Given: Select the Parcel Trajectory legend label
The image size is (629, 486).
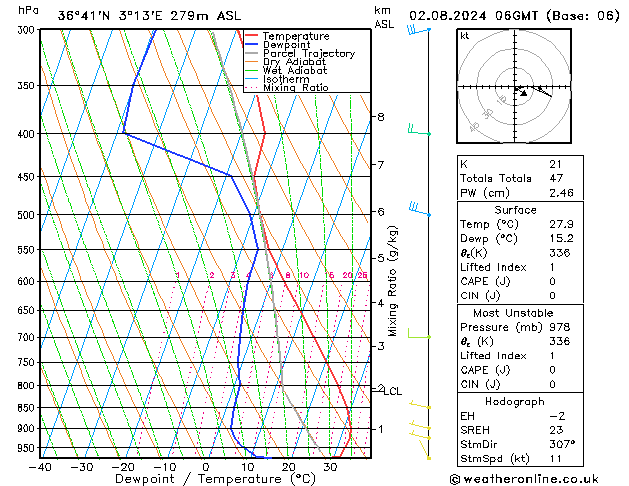Looking at the screenshot, I should coord(309,53).
